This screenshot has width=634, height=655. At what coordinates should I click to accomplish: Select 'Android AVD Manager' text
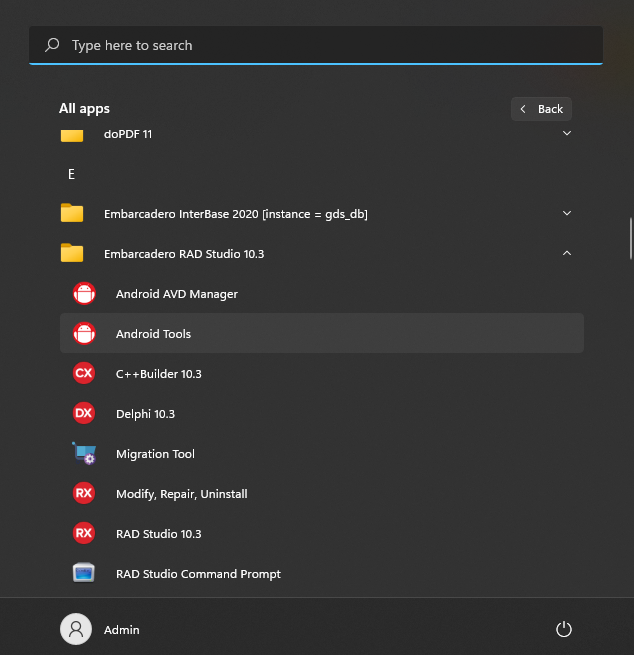(x=177, y=294)
